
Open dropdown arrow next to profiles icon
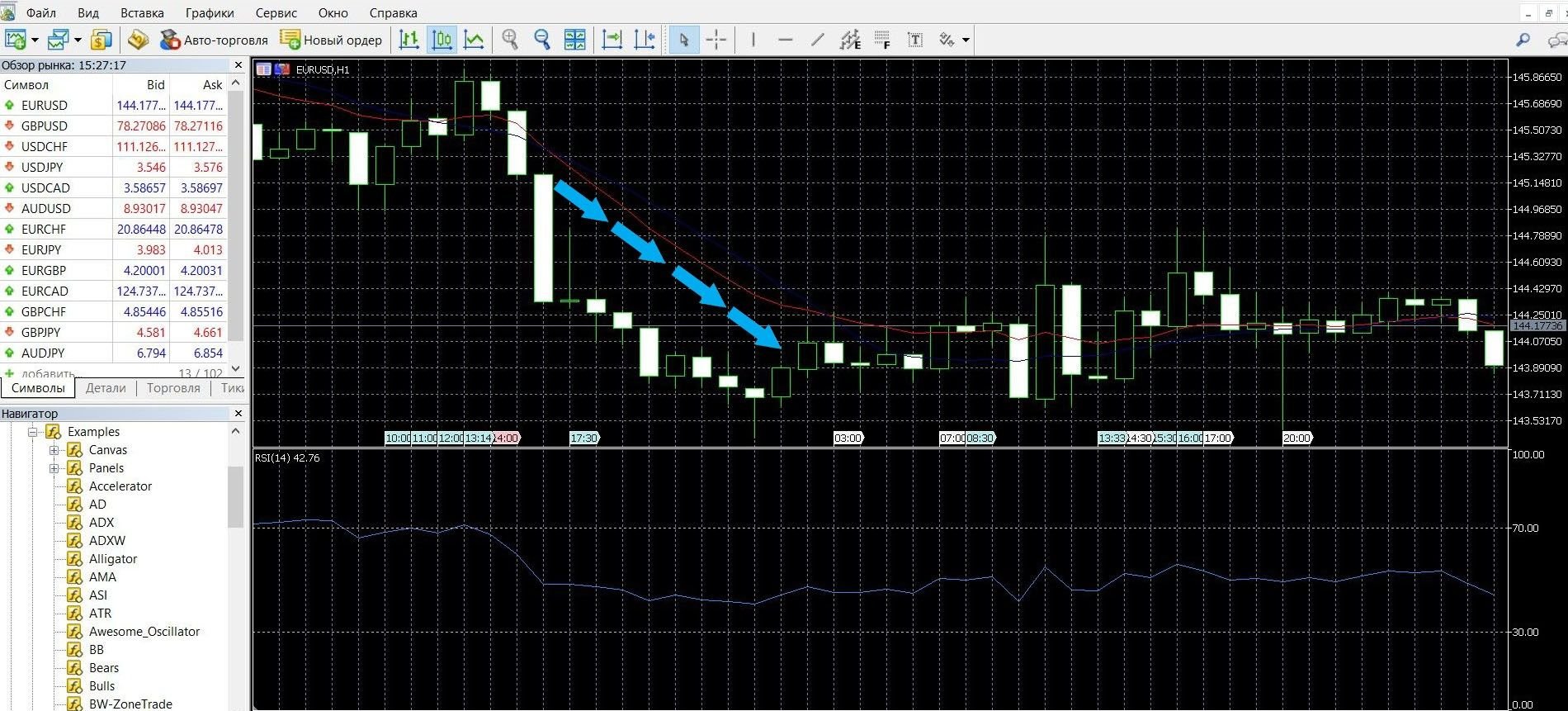pos(78,40)
